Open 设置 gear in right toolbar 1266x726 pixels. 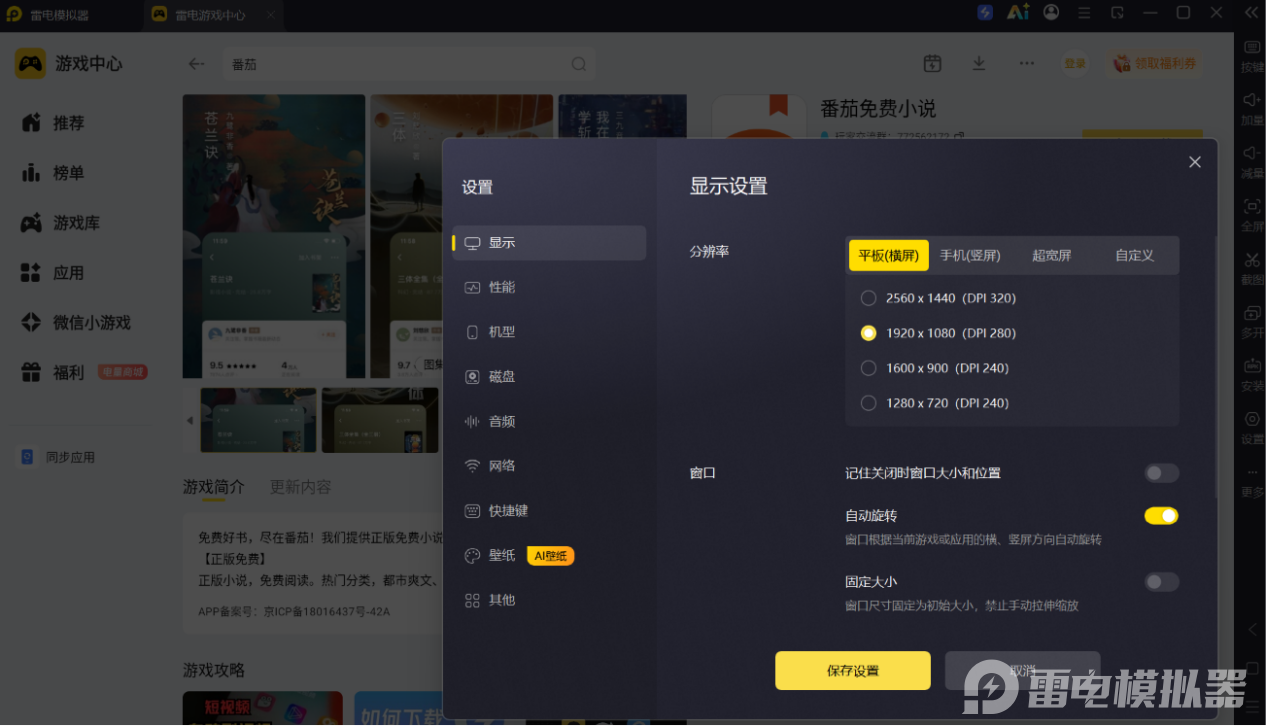(1252, 426)
